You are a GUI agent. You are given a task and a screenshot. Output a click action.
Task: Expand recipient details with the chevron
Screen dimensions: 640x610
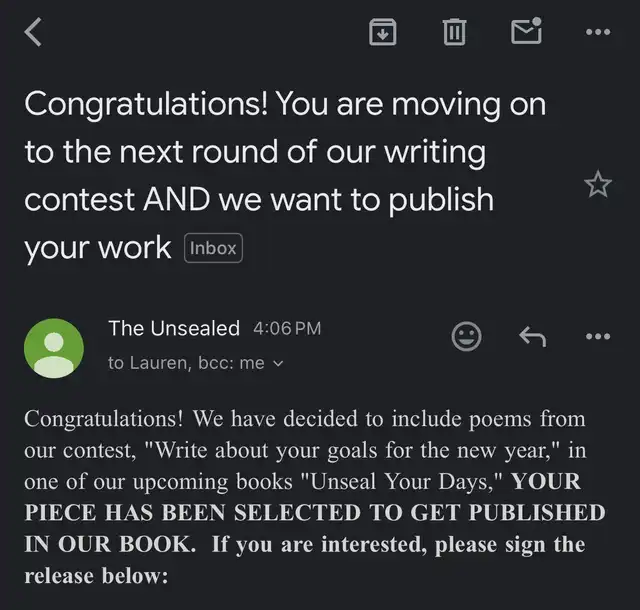[278, 363]
